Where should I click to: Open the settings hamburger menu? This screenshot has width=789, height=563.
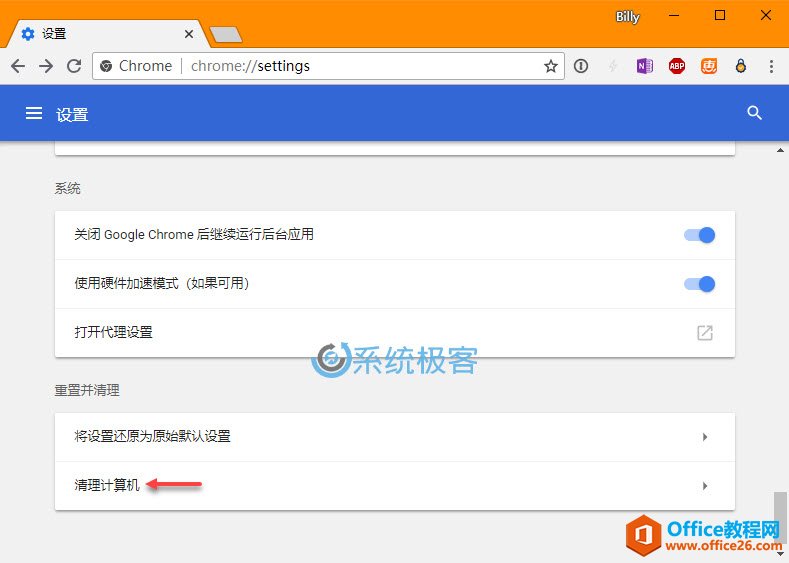34,113
